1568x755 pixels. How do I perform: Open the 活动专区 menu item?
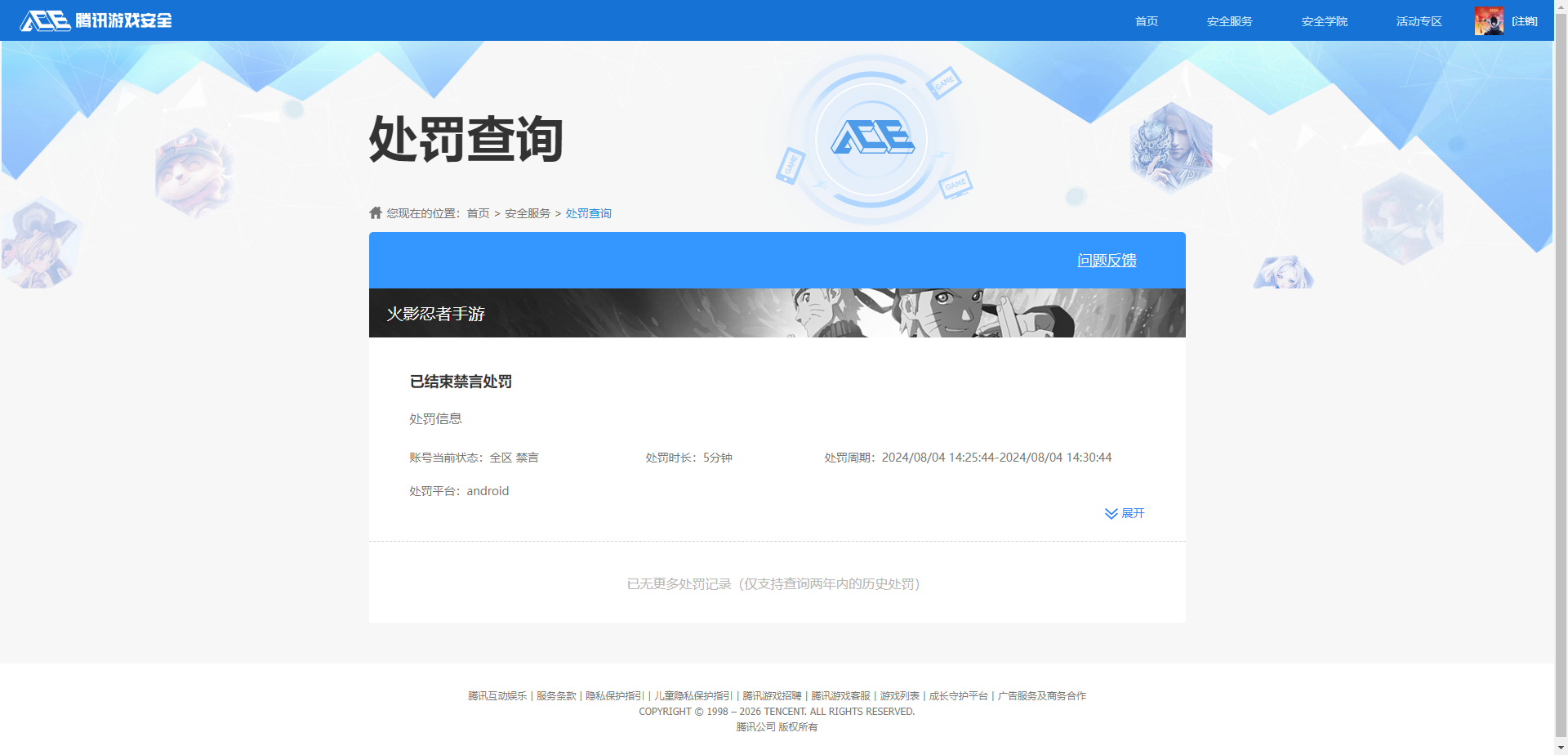[x=1419, y=20]
